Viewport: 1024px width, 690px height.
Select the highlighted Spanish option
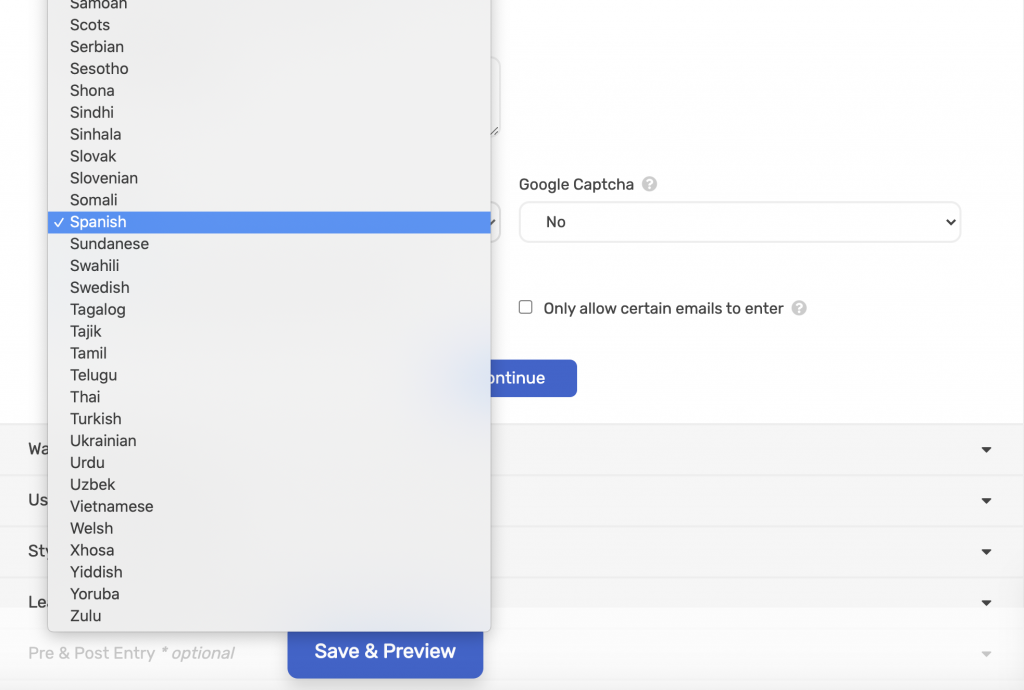tap(98, 222)
